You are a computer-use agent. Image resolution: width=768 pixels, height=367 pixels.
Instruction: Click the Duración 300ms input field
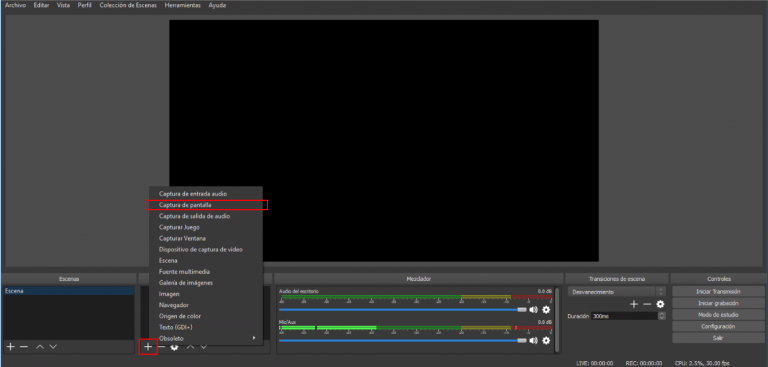tap(624, 316)
